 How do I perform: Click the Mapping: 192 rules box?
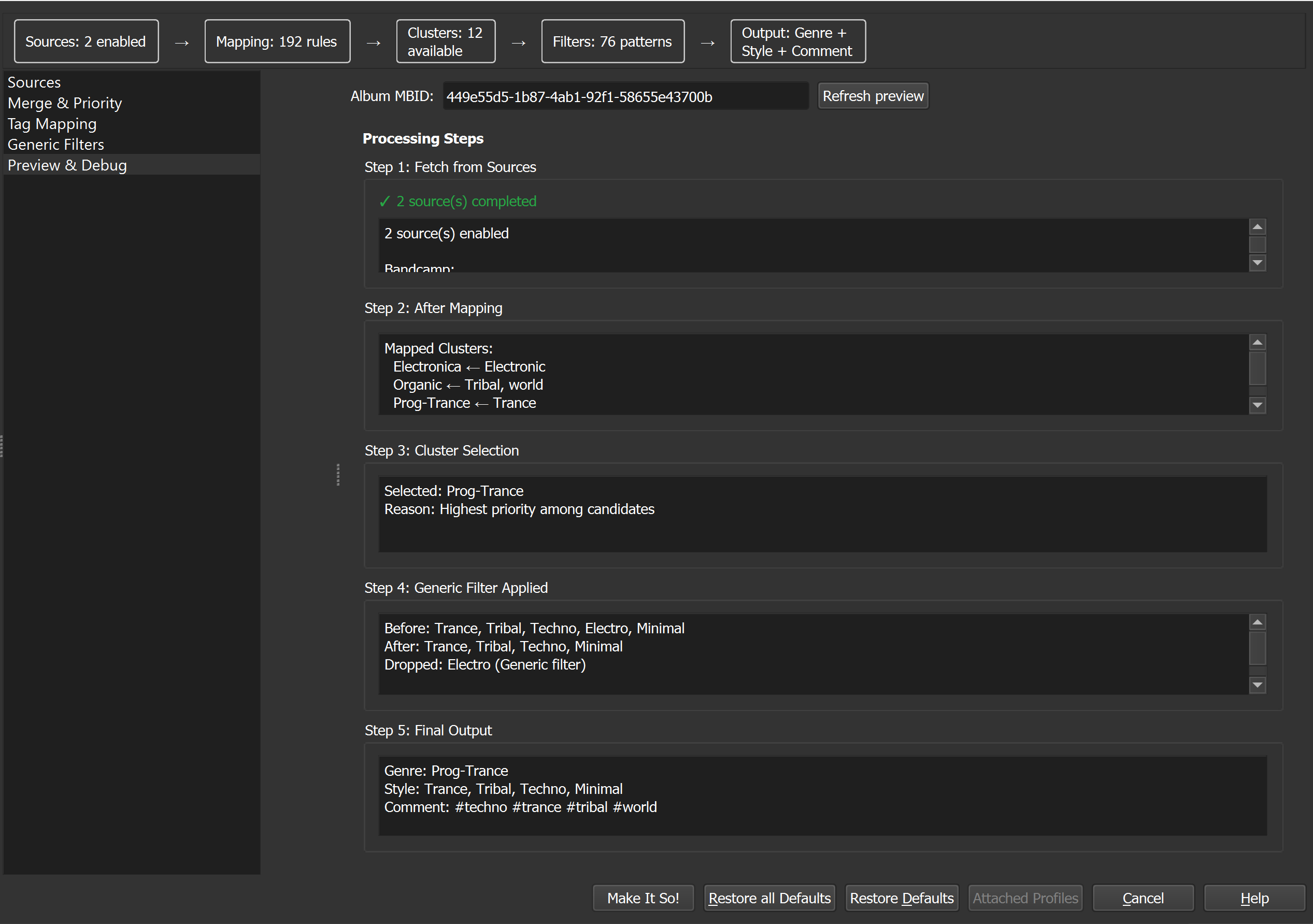[277, 42]
